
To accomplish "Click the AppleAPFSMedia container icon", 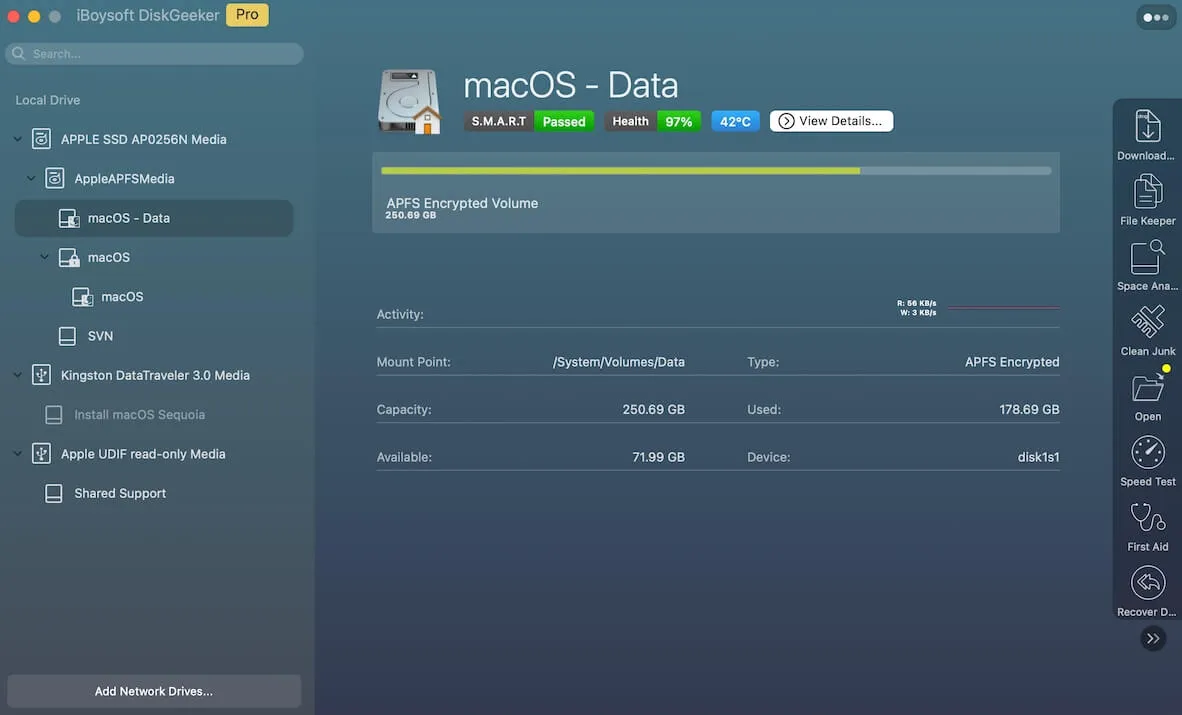I will click(54, 179).
